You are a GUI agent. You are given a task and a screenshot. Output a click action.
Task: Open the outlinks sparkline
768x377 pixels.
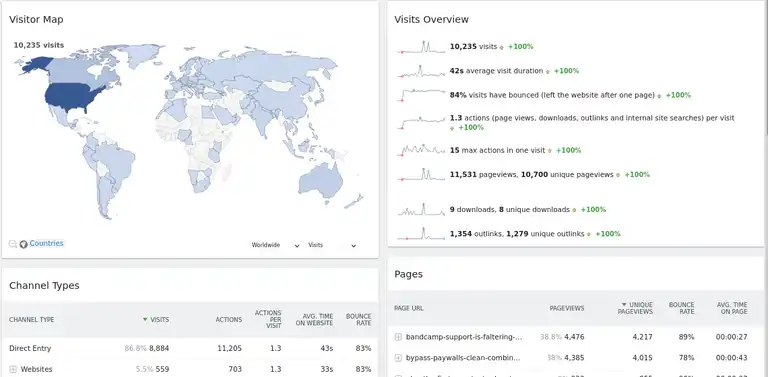coord(421,234)
